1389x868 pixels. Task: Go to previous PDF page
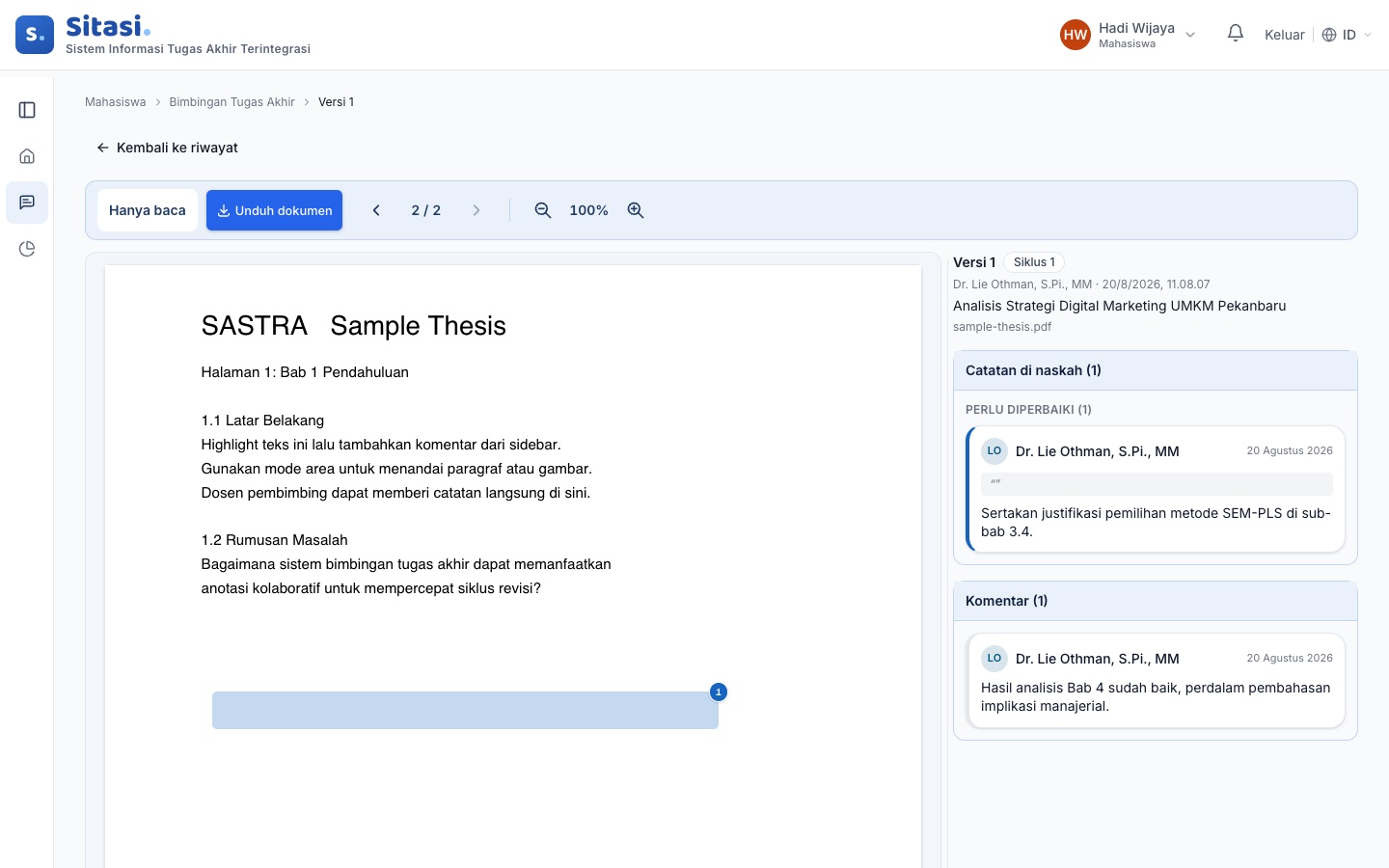coord(376,210)
